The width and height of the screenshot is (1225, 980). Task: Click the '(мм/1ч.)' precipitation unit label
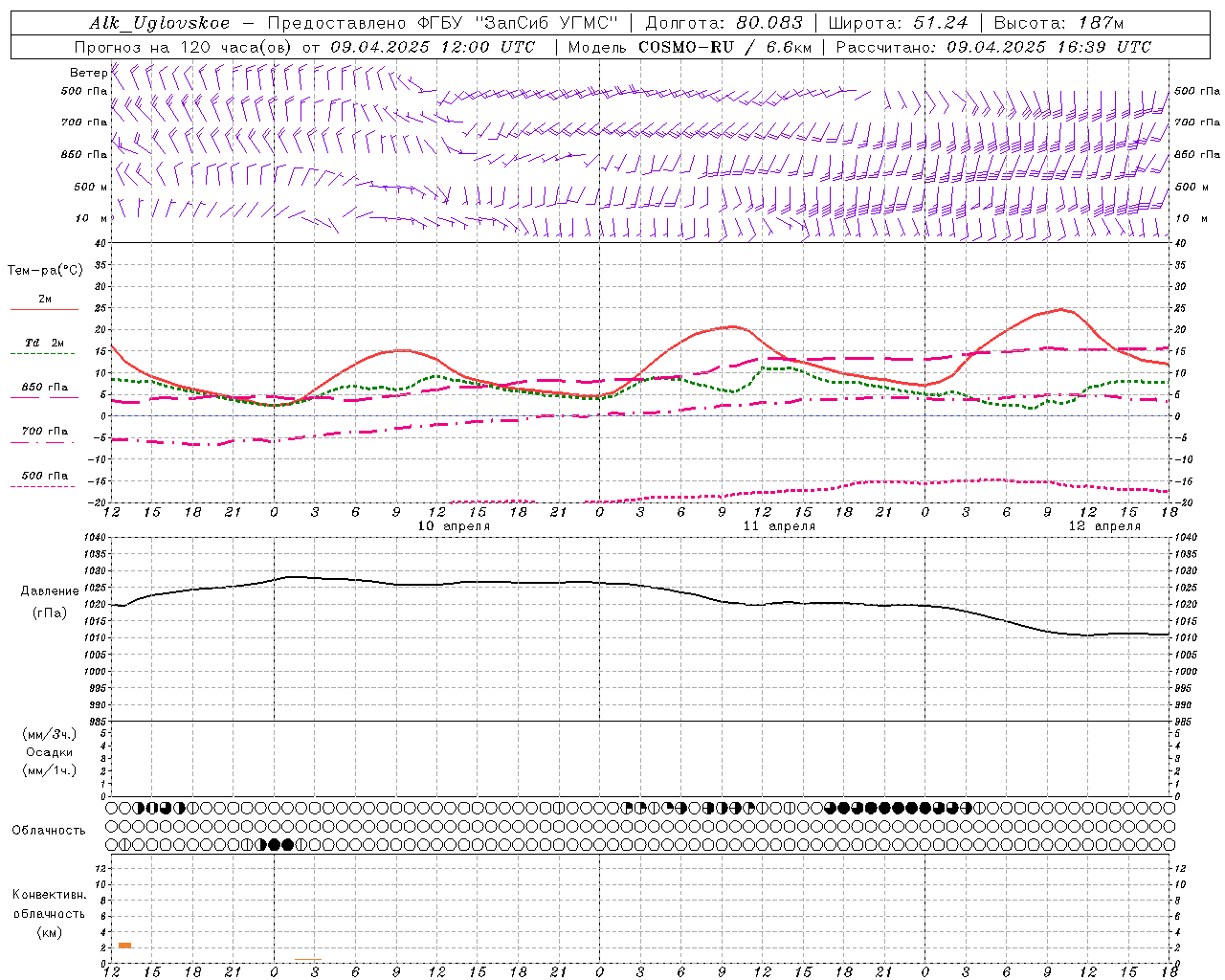50,770
